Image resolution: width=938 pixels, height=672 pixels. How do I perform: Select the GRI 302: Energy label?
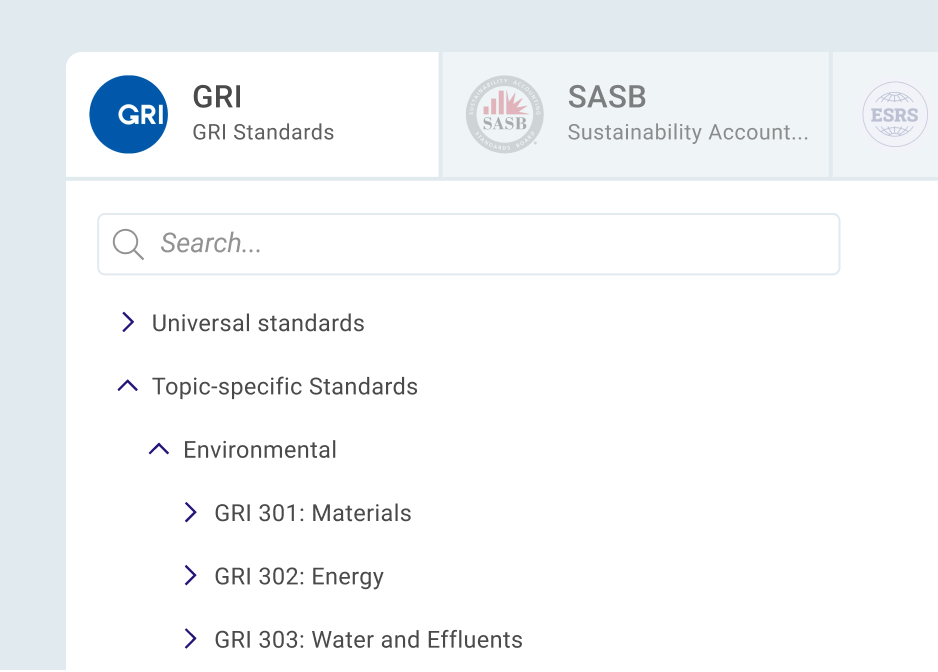pyautogui.click(x=299, y=577)
